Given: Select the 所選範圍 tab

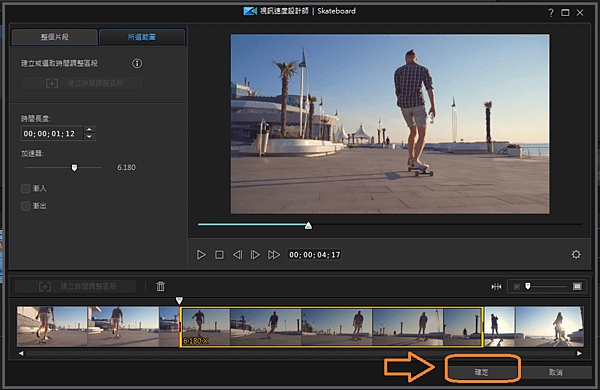Looking at the screenshot, I should coord(142,37).
